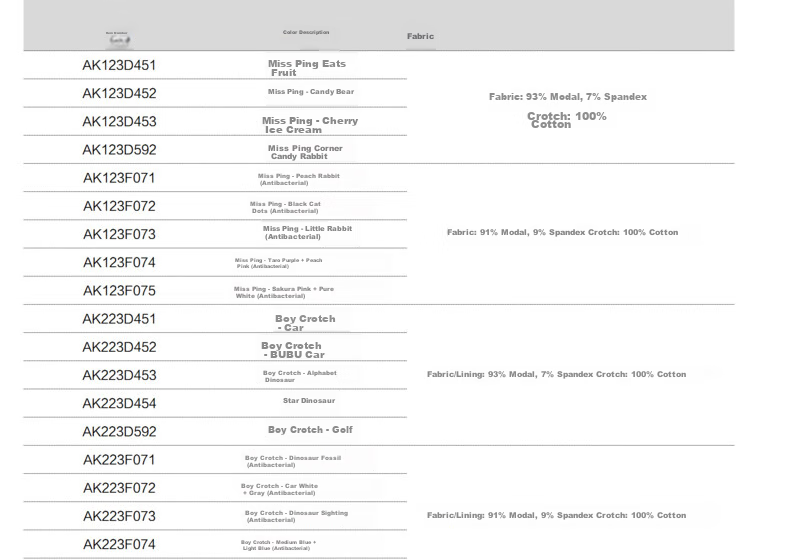Click 'Miss Ping Eats Fruit' description
This screenshot has width=790, height=560.
307,68
